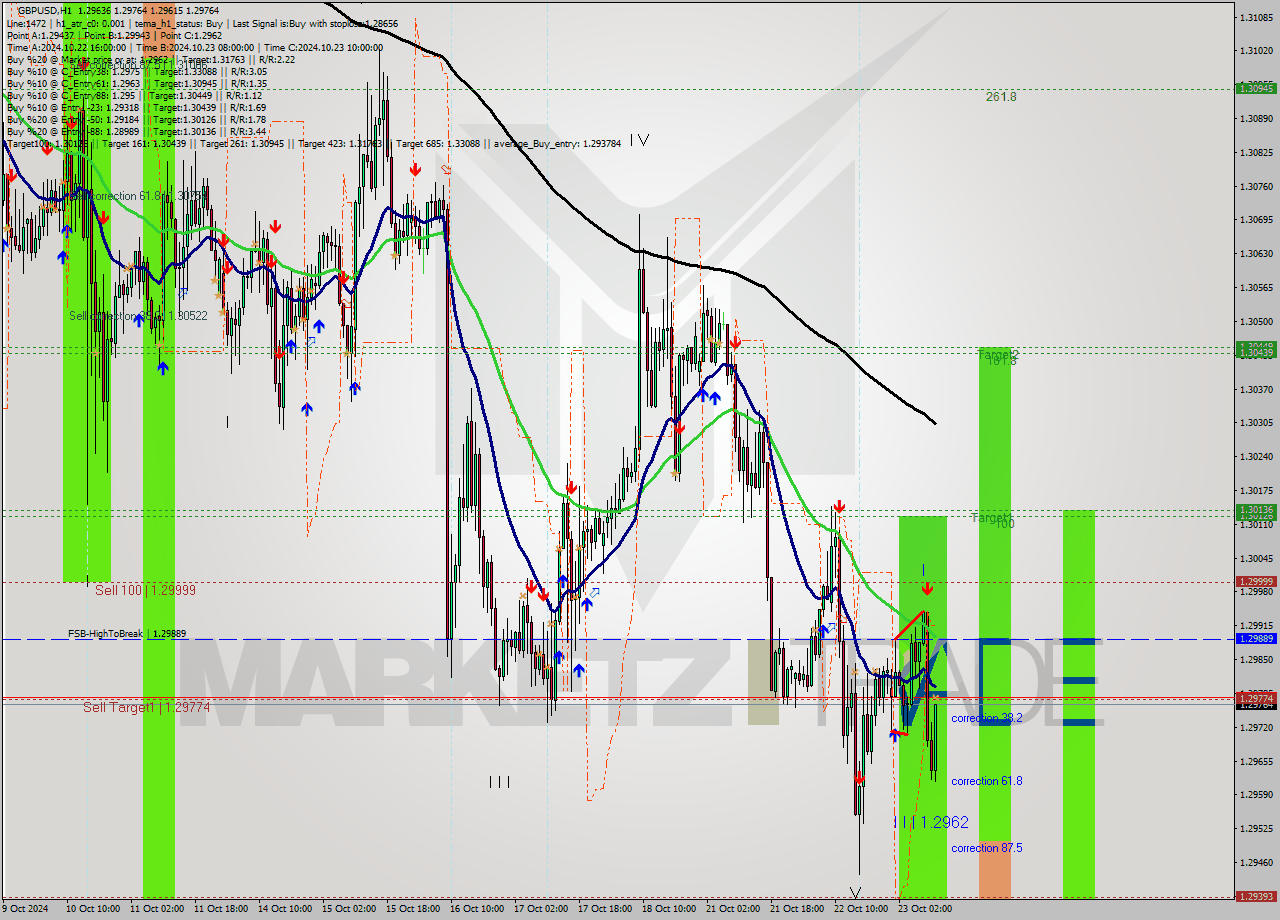Click the green 1.30945 price tag on axis
Screen dimensions: 1280x920
(1255, 88)
